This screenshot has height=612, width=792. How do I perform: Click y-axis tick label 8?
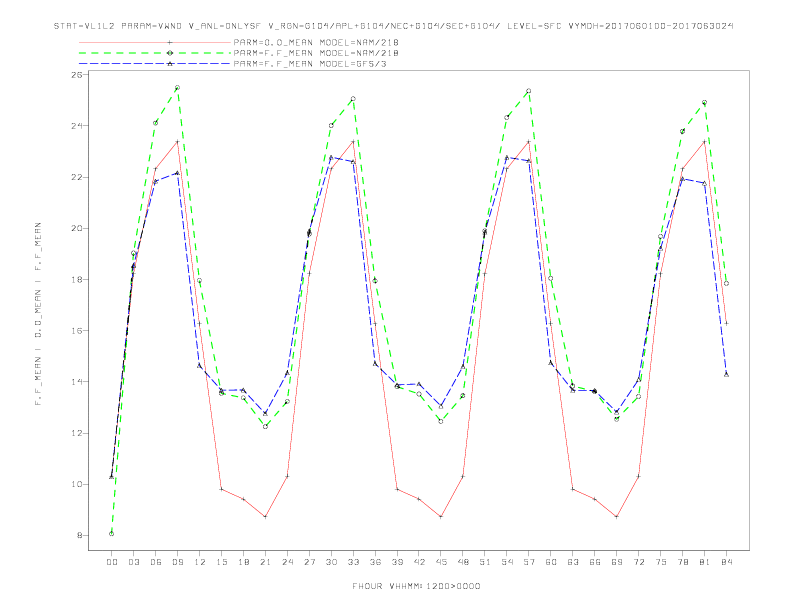80,535
